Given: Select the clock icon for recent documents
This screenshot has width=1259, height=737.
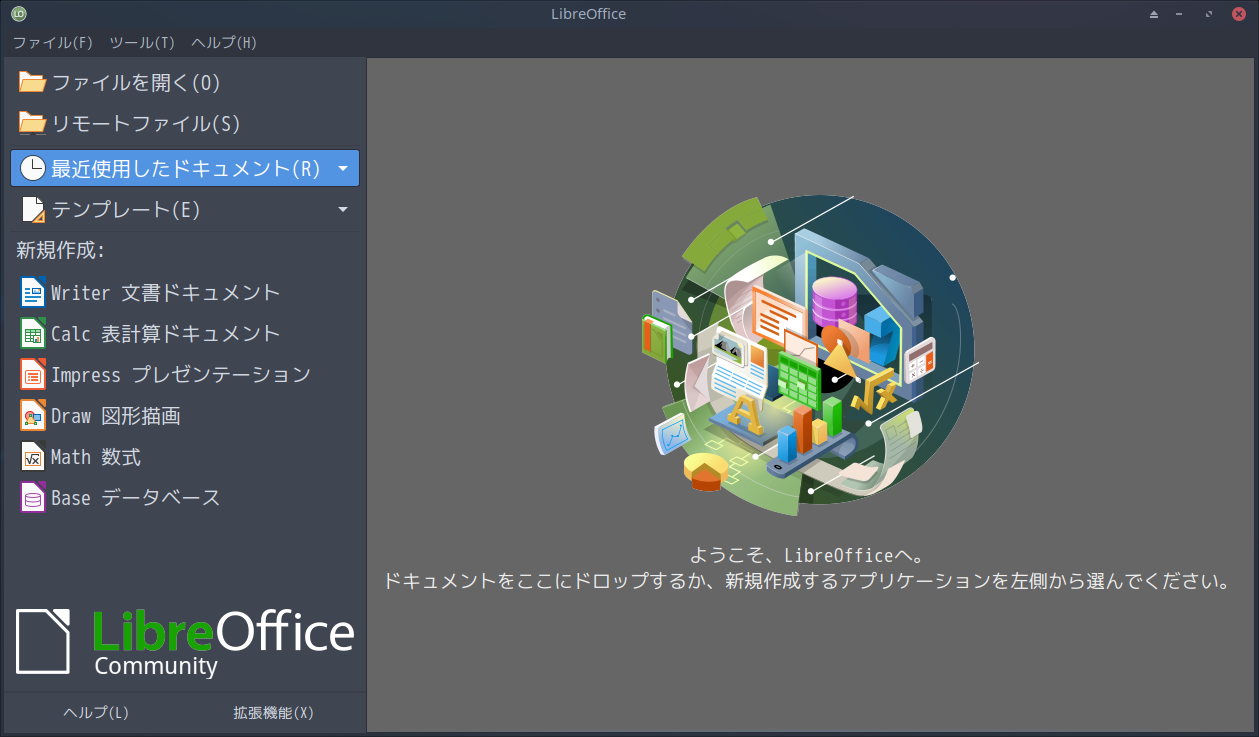Looking at the screenshot, I should coord(30,167).
